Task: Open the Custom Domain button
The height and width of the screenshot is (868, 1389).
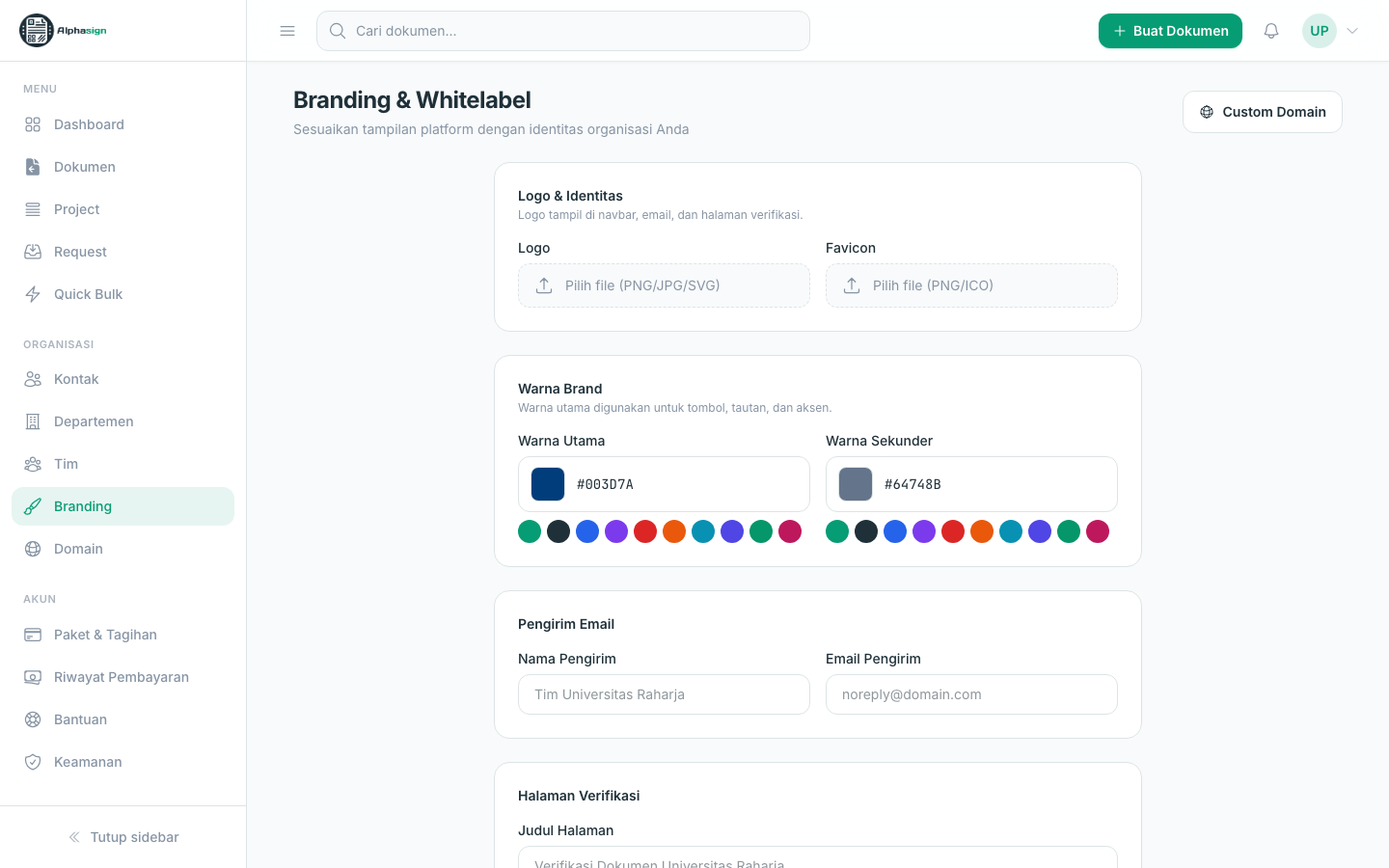Action: [1263, 112]
